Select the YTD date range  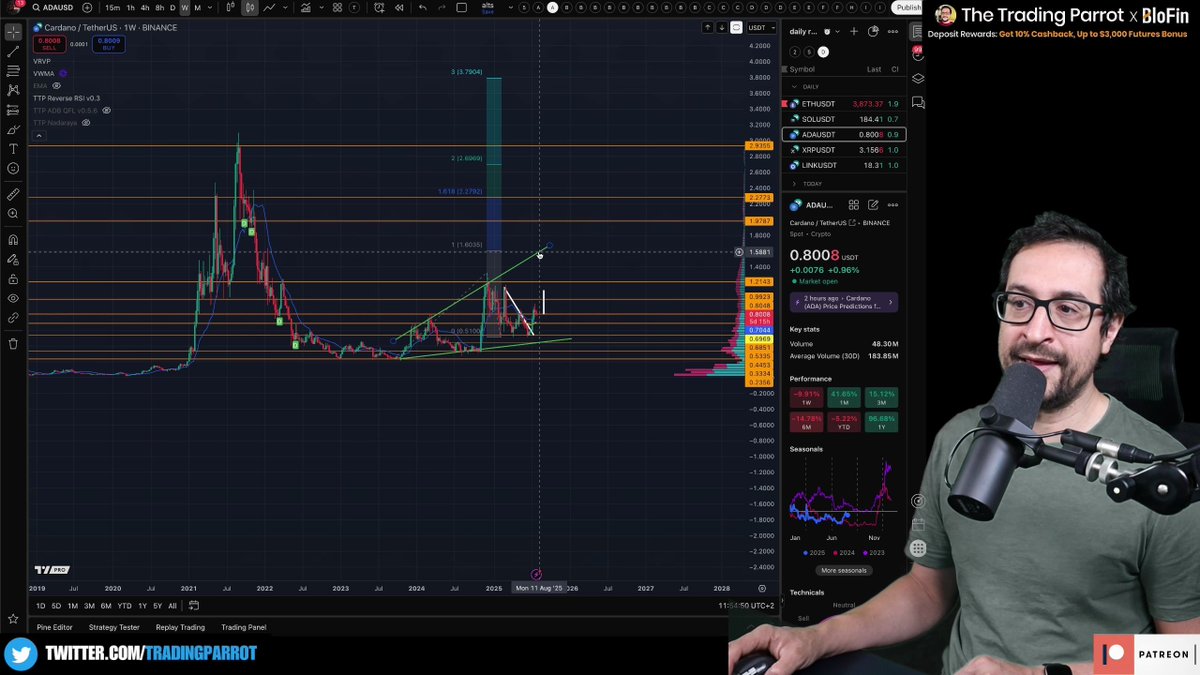pos(124,606)
